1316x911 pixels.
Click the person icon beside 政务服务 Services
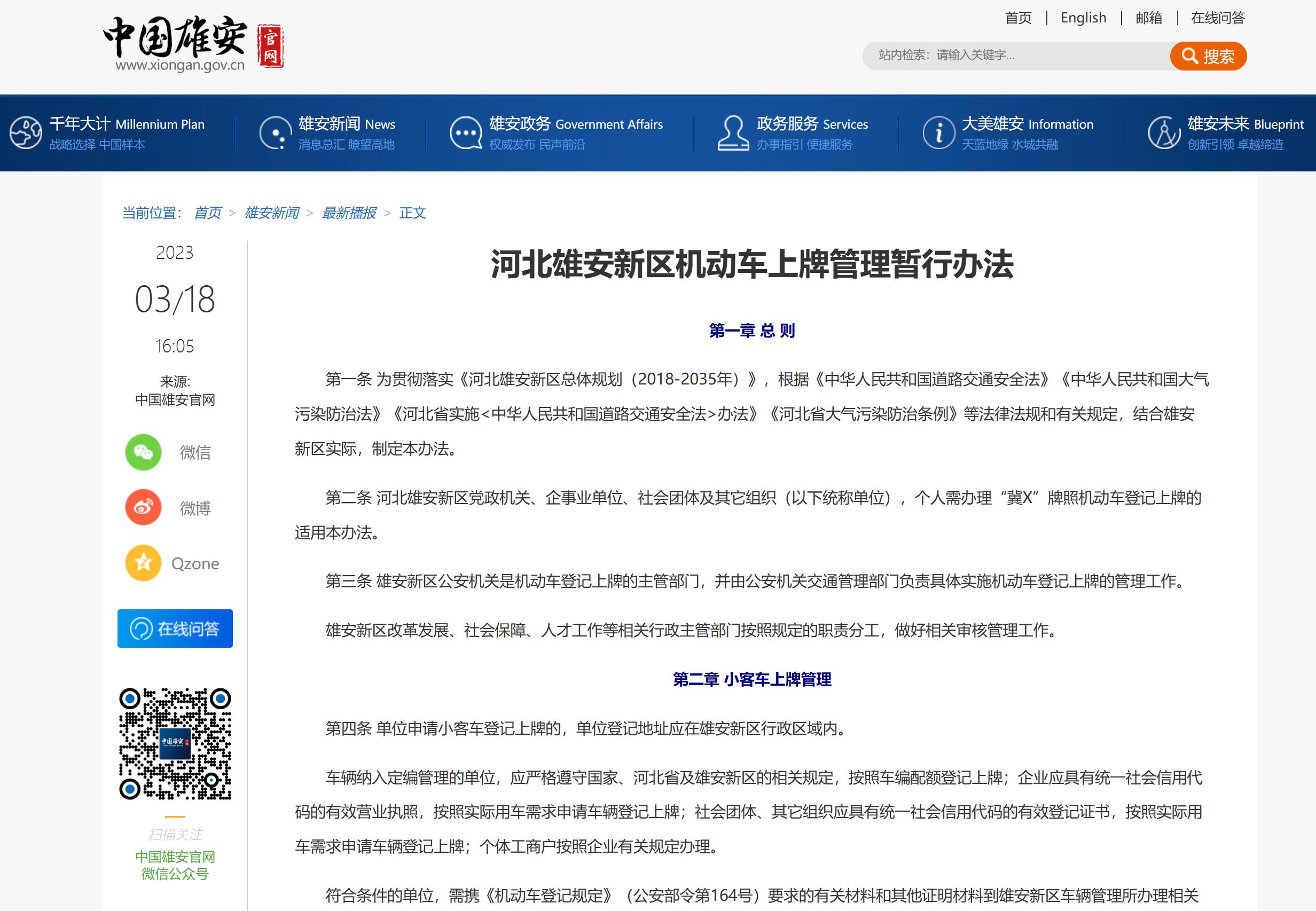pyautogui.click(x=733, y=132)
